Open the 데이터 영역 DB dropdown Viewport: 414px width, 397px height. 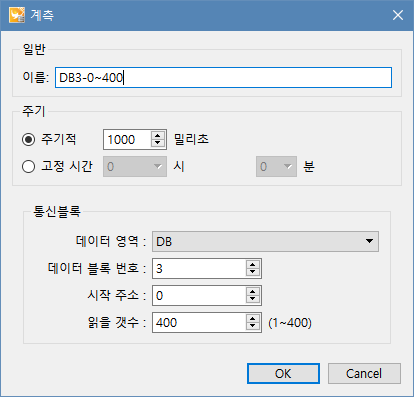point(265,241)
